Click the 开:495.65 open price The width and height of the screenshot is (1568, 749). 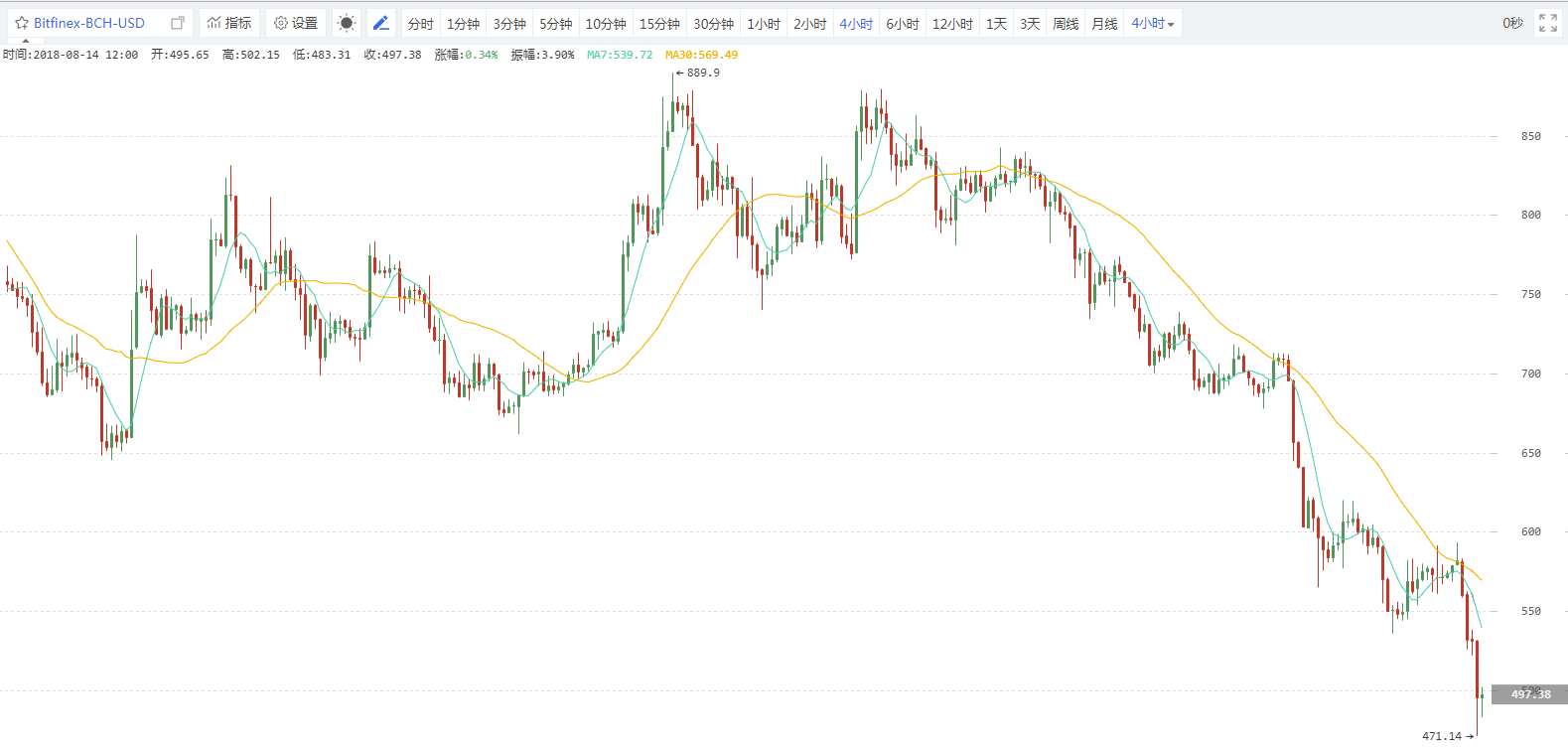pos(180,55)
